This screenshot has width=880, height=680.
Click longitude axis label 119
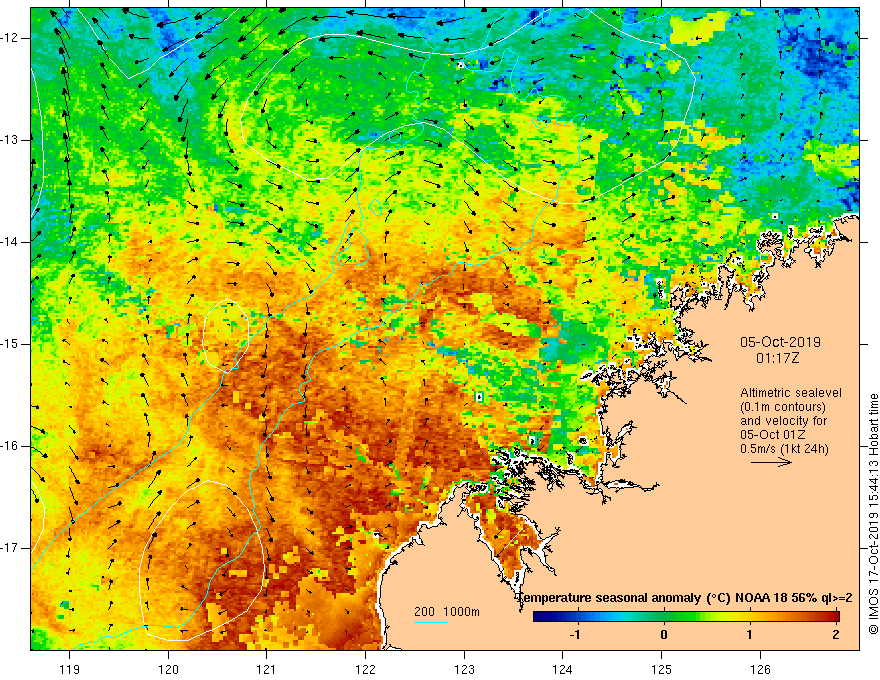click(x=70, y=669)
